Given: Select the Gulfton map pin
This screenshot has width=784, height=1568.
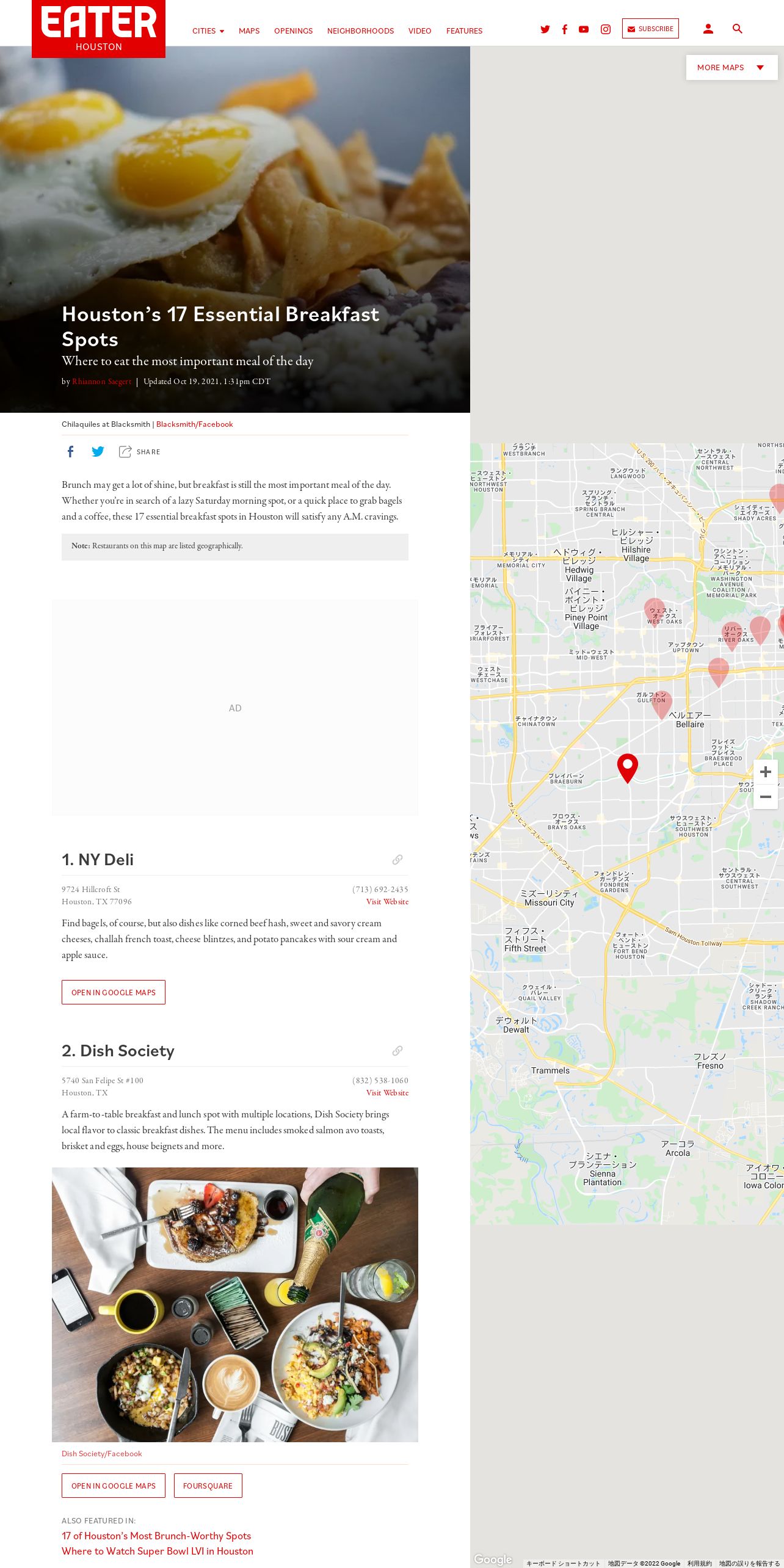Looking at the screenshot, I should [662, 705].
